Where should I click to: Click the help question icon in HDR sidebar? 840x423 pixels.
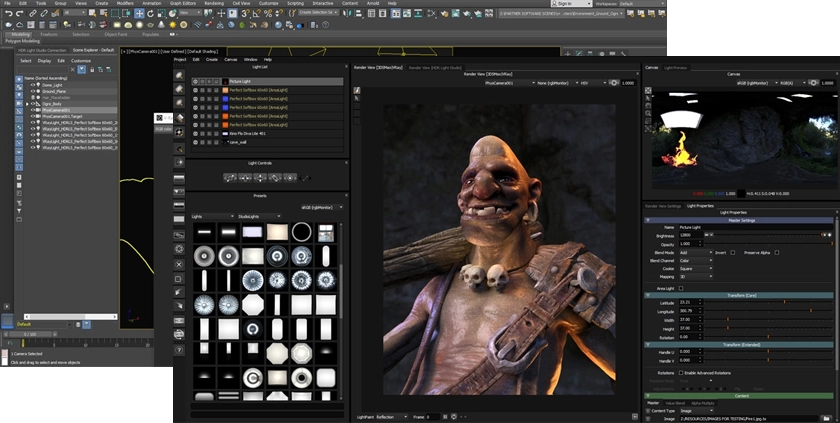[179, 350]
